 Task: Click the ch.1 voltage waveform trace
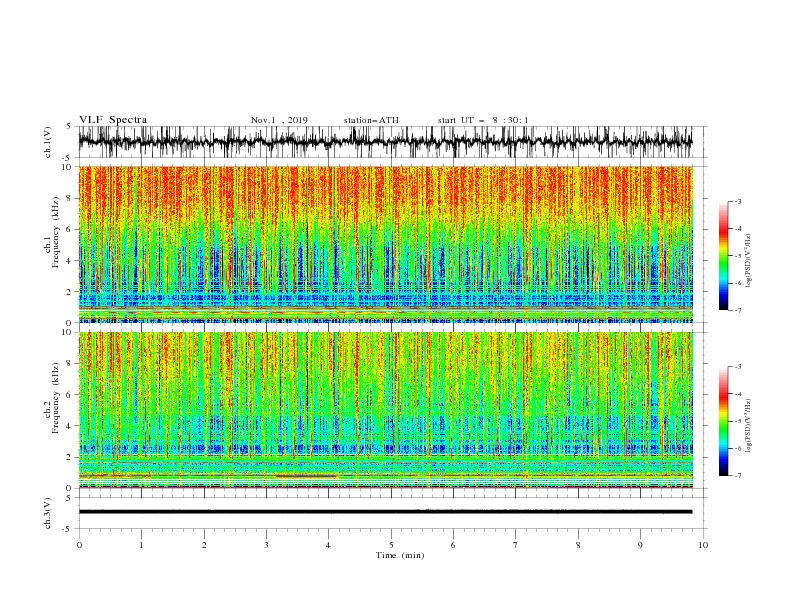(385, 142)
